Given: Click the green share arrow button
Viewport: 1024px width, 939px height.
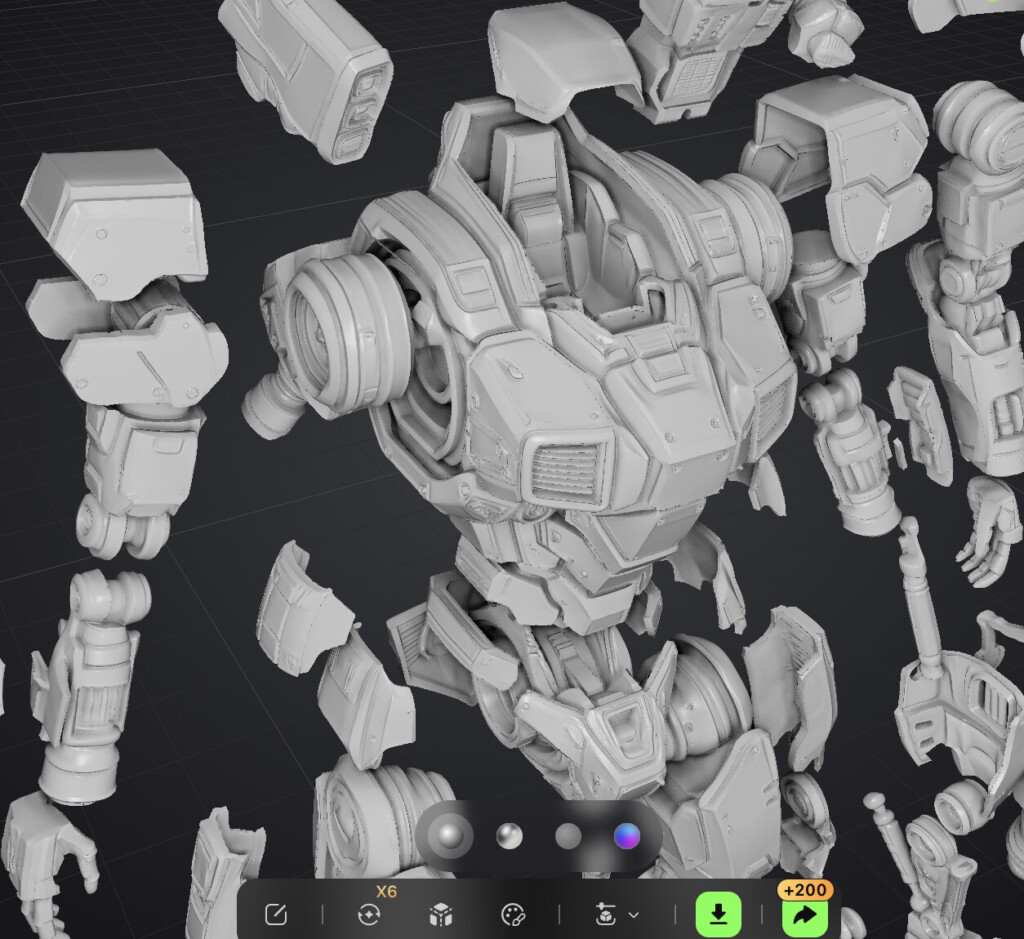Looking at the screenshot, I should point(805,915).
